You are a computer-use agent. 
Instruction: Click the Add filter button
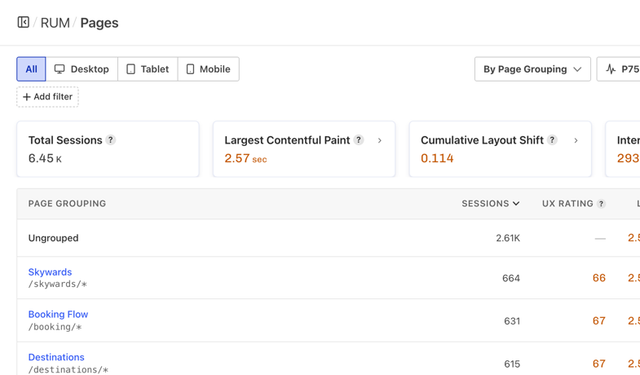point(47,97)
